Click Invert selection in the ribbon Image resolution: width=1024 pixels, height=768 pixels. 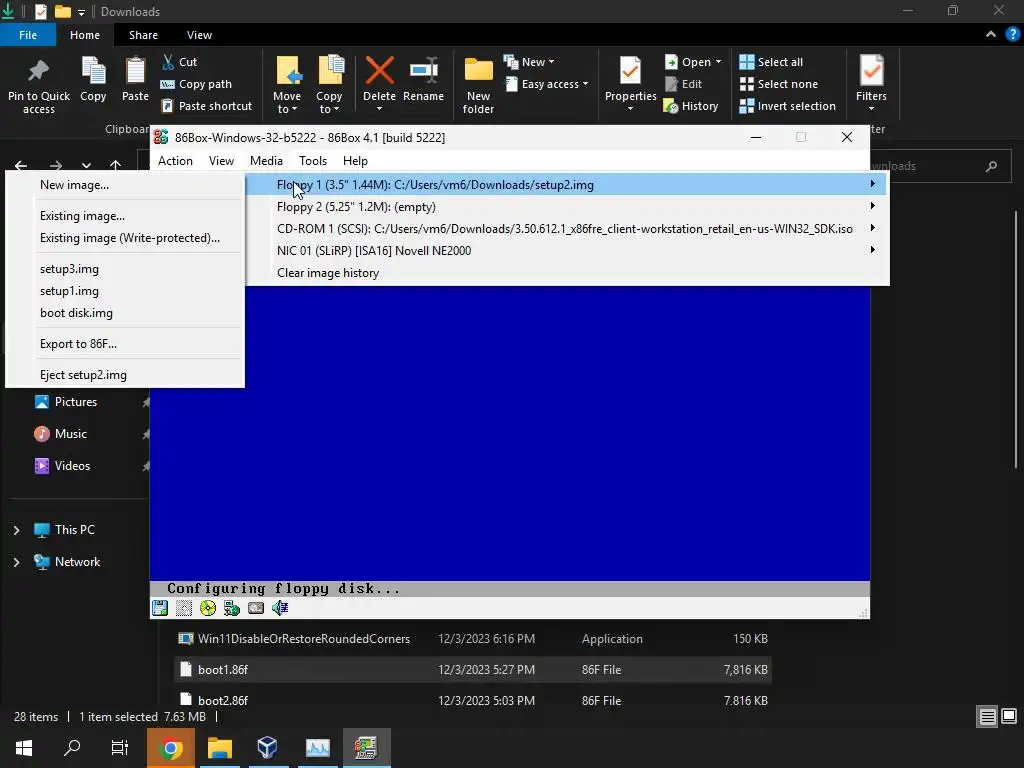(x=788, y=106)
